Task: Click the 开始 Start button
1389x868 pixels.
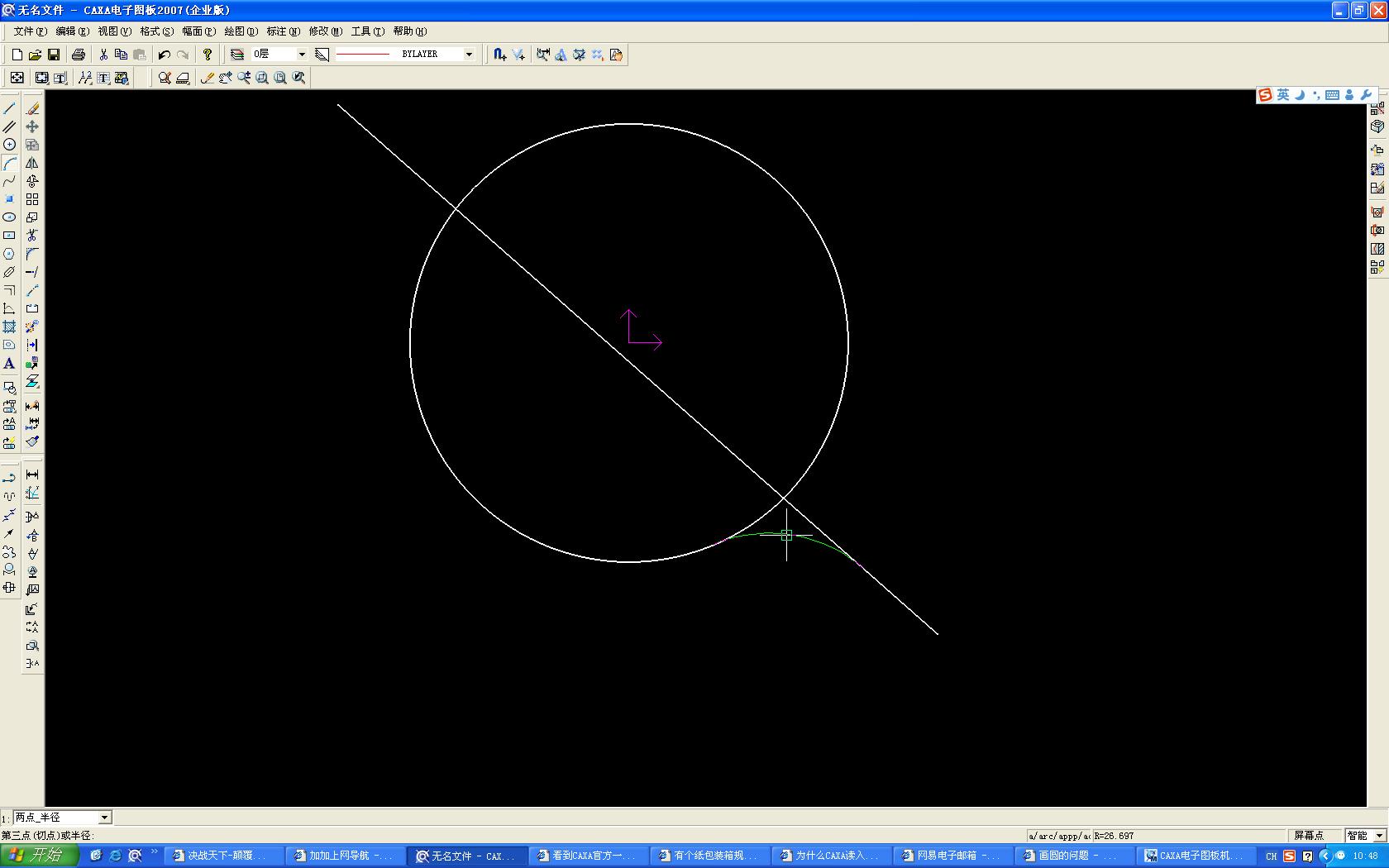Action: (39, 856)
